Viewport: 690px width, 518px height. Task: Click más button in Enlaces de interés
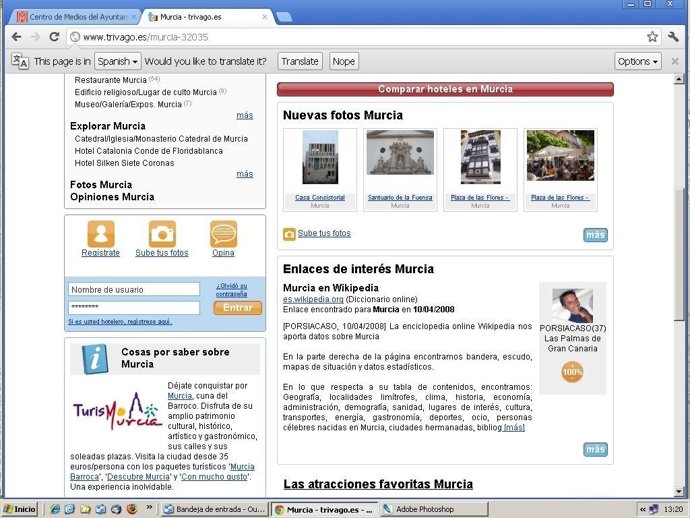595,449
